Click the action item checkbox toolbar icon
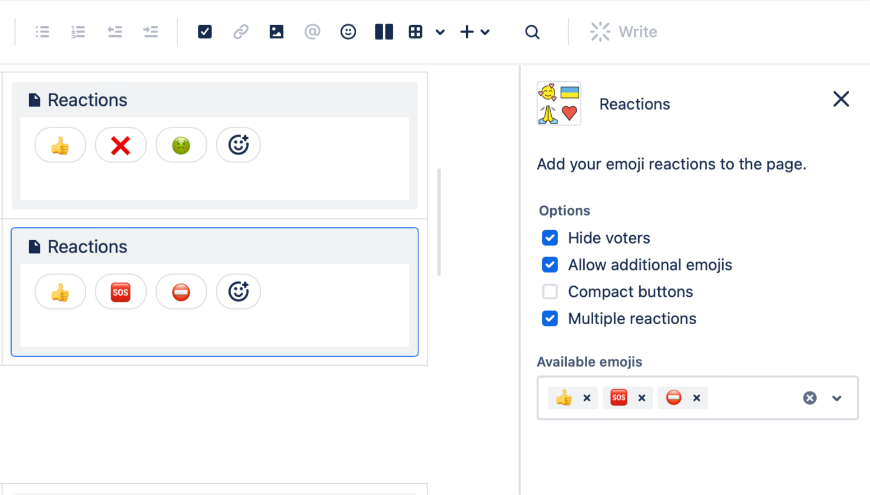 (205, 32)
